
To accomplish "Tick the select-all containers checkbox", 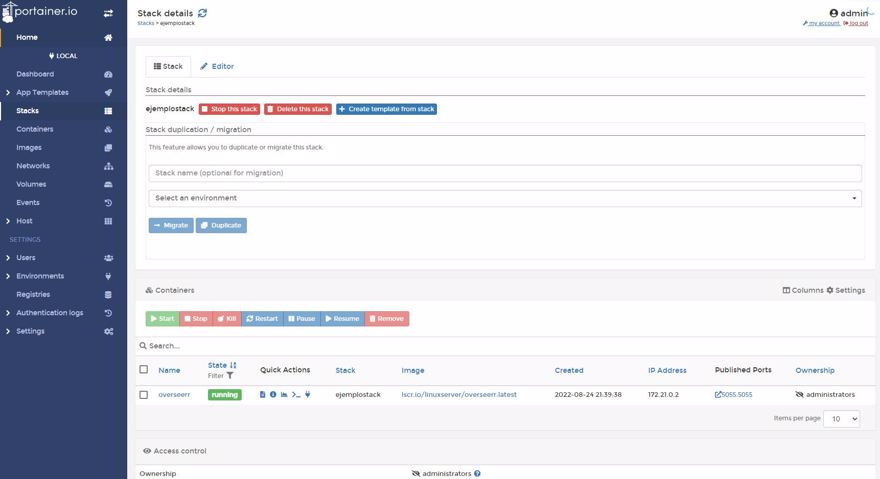I will pos(144,369).
